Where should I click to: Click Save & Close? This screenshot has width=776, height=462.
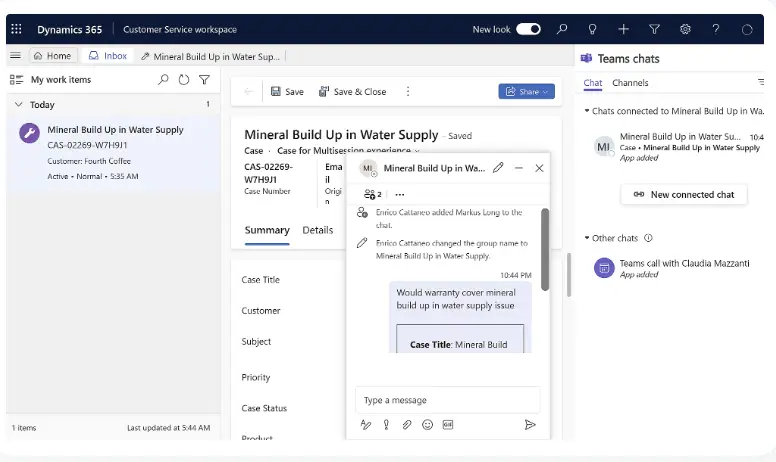[x=352, y=92]
